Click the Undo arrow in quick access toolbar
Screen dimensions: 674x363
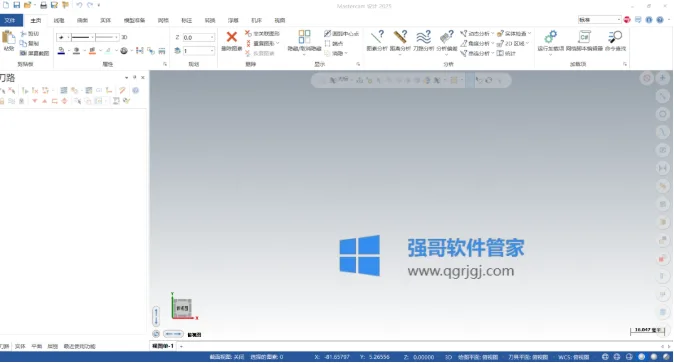[x=79, y=5]
